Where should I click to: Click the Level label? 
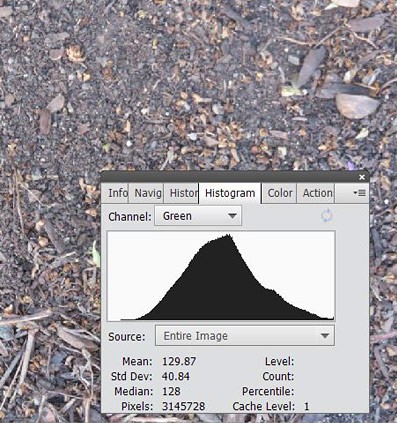pos(279,361)
